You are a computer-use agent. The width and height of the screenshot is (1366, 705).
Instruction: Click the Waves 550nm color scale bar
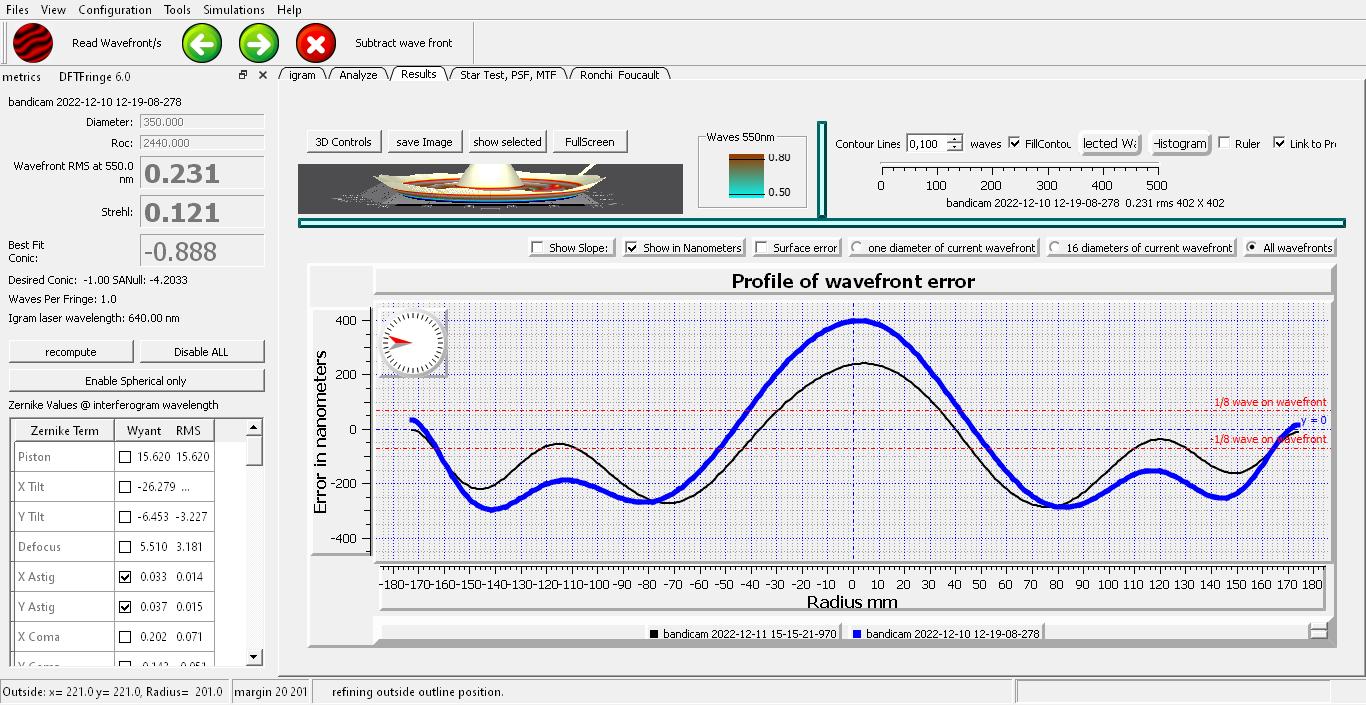(x=746, y=175)
